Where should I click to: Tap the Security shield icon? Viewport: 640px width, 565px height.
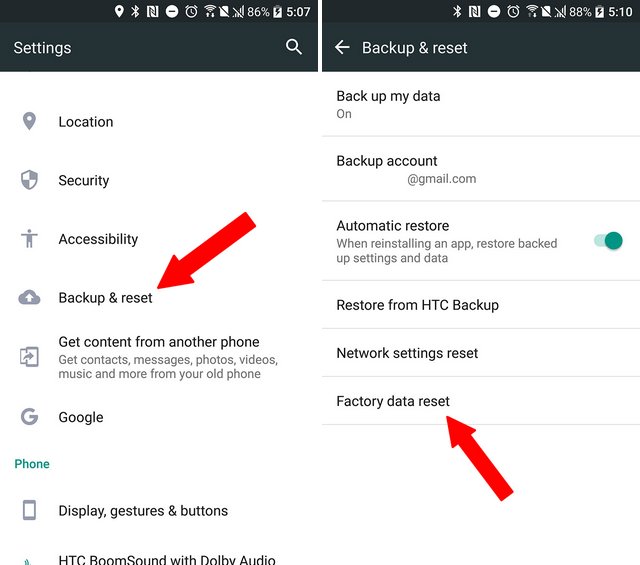coord(29,180)
